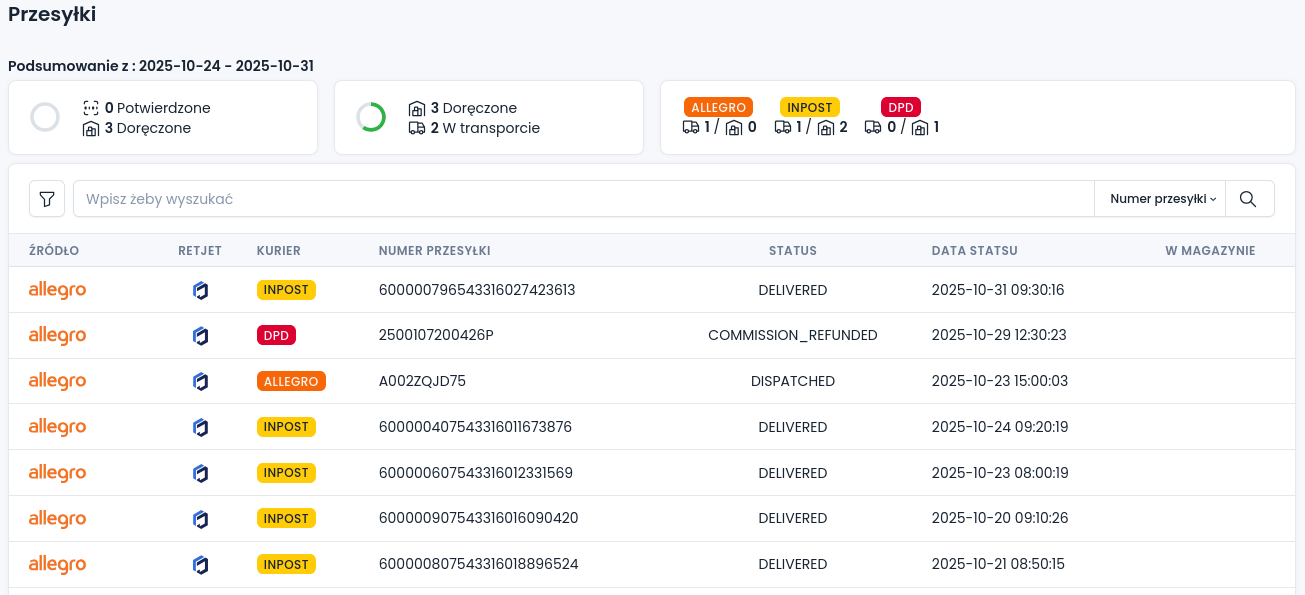Click the Kurier column header
The width and height of the screenshot is (1305, 595).
(278, 251)
